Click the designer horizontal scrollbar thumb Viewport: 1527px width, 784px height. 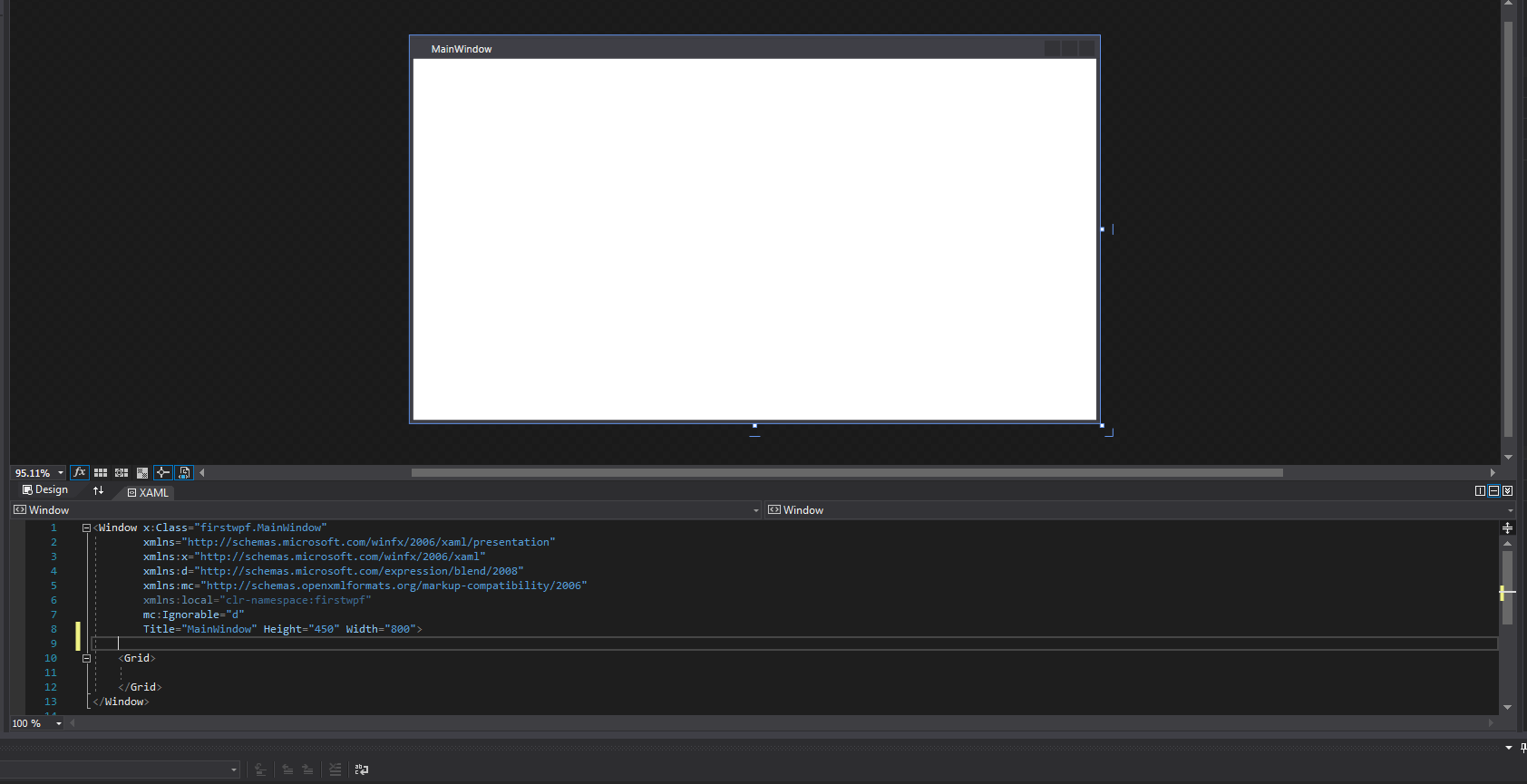pyautogui.click(x=847, y=472)
